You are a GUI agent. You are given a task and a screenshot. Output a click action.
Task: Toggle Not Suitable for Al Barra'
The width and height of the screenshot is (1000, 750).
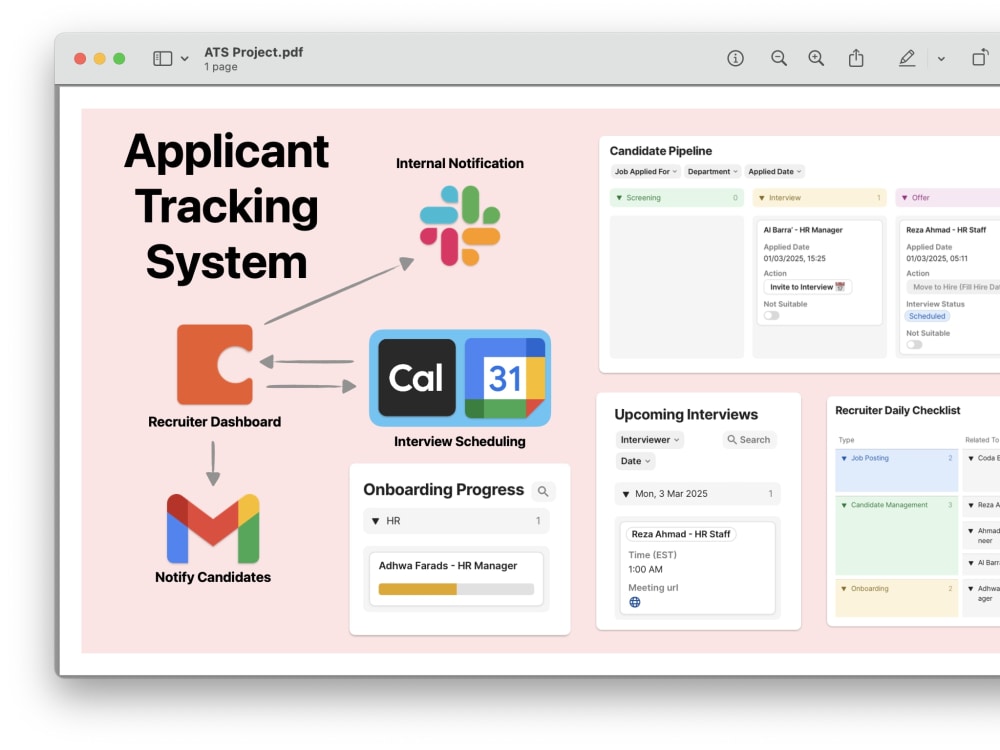(771, 315)
